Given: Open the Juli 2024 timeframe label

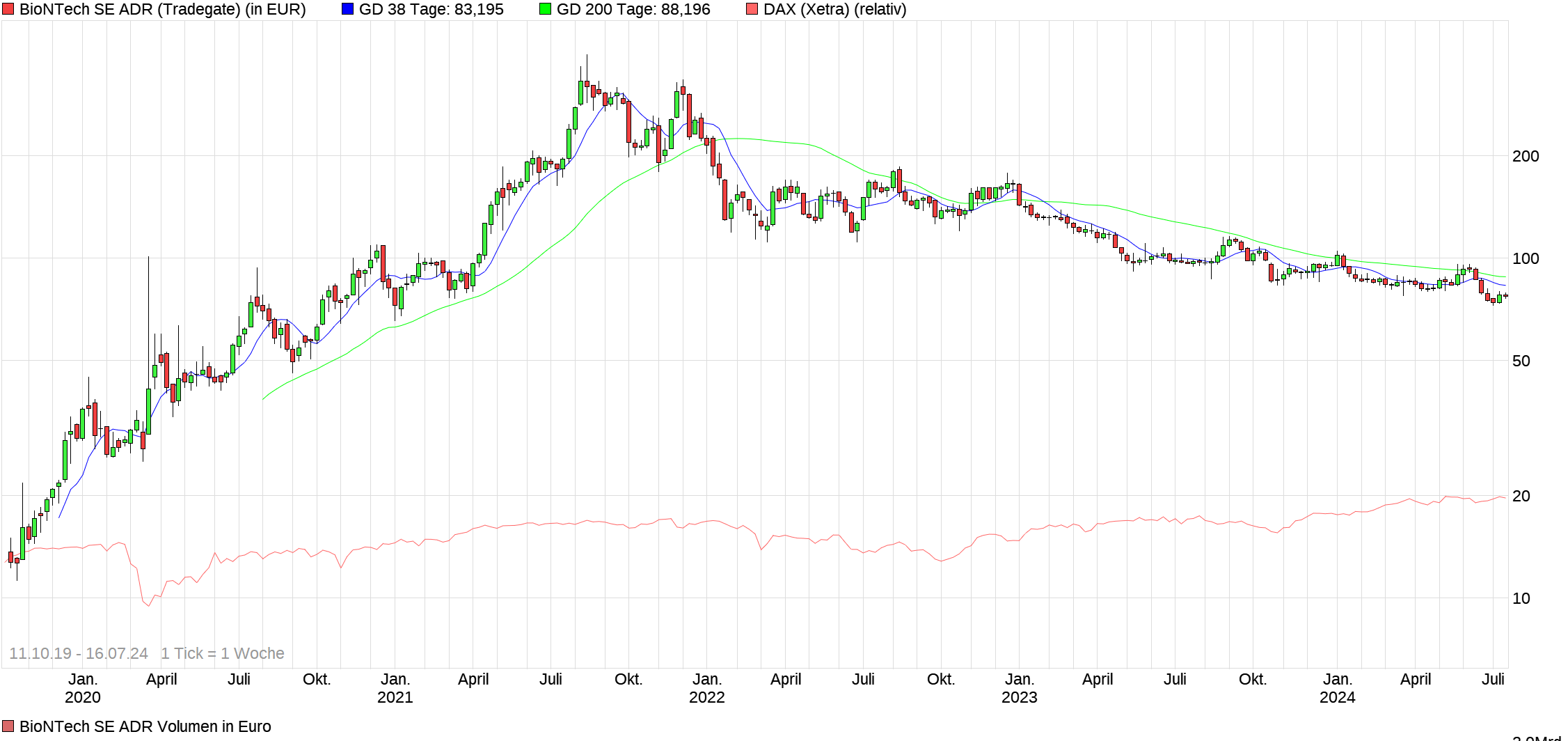Looking at the screenshot, I should (x=1491, y=678).
